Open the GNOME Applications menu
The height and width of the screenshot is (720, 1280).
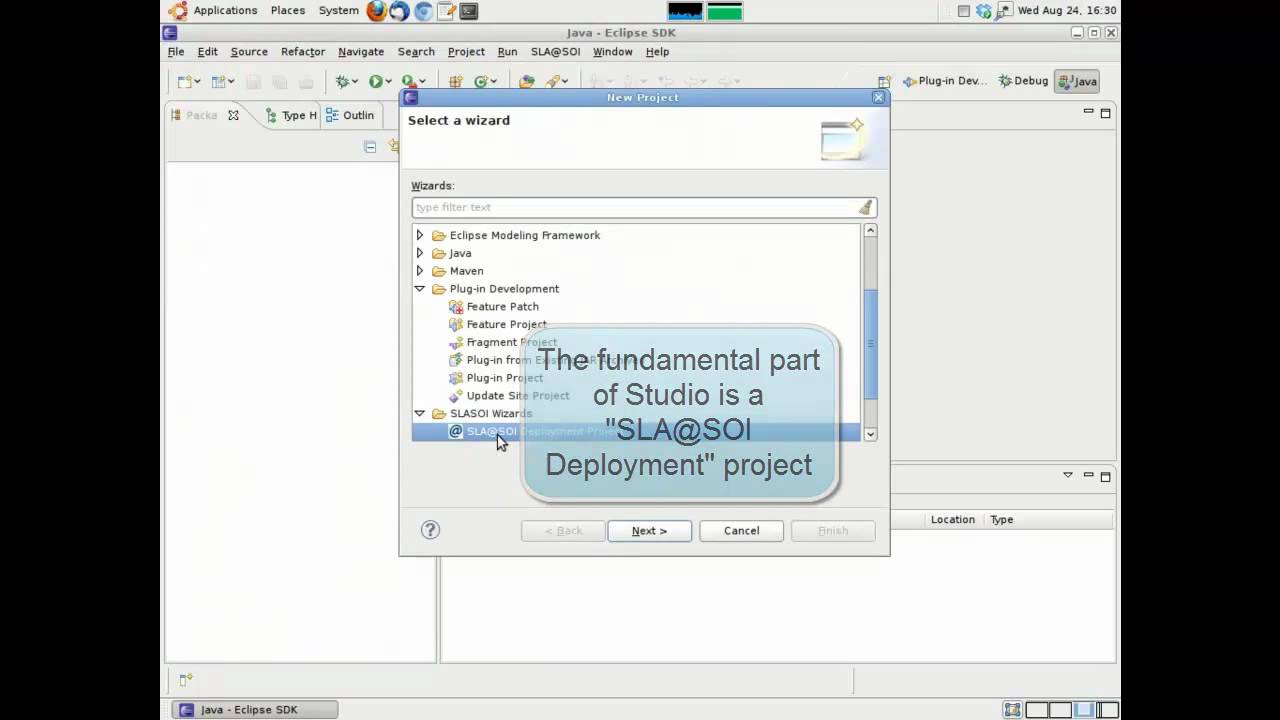point(225,11)
